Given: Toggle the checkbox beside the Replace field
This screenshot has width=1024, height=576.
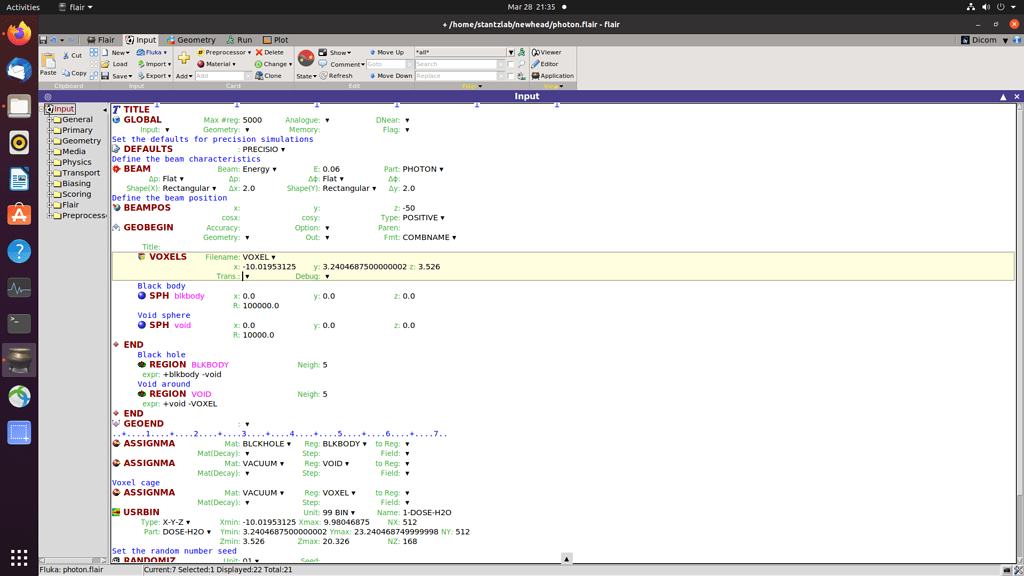Looking at the screenshot, I should pyautogui.click(x=511, y=76).
